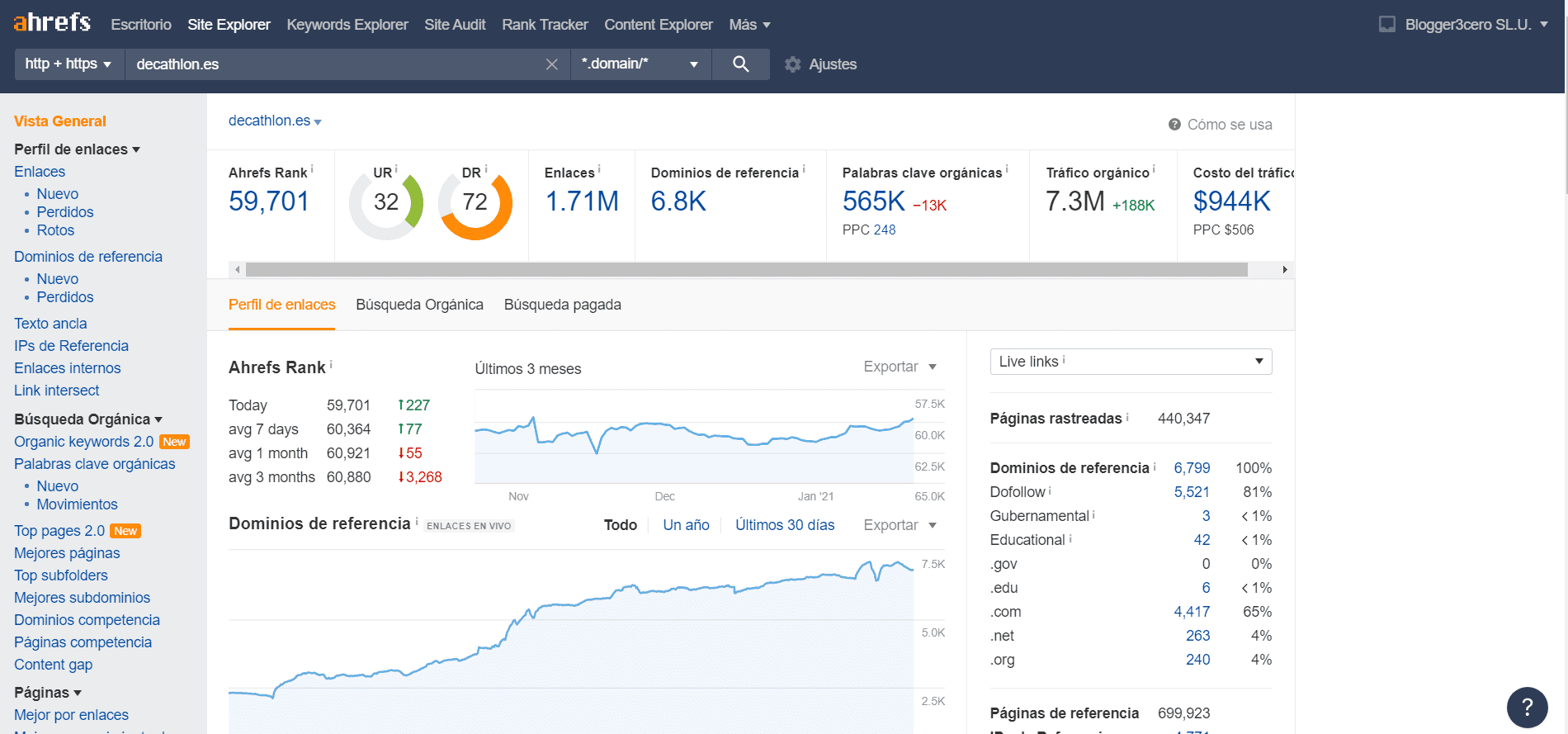Show info icon for Palabras clave orgánicas

tap(1007, 168)
